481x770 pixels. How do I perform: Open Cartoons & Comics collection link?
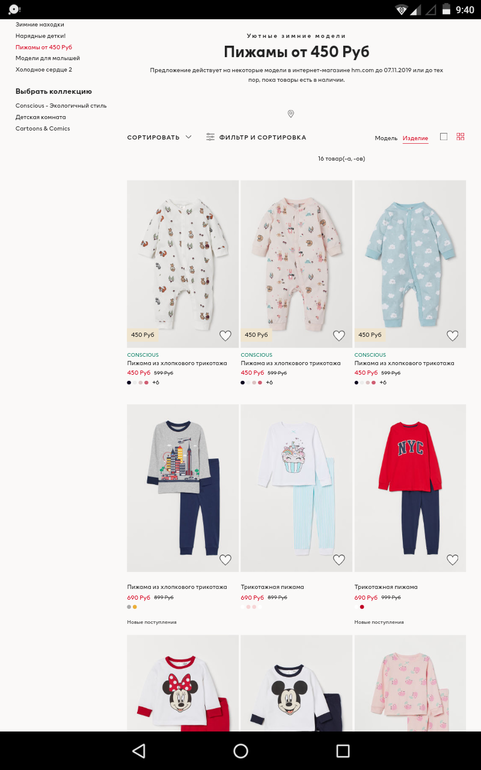point(43,128)
